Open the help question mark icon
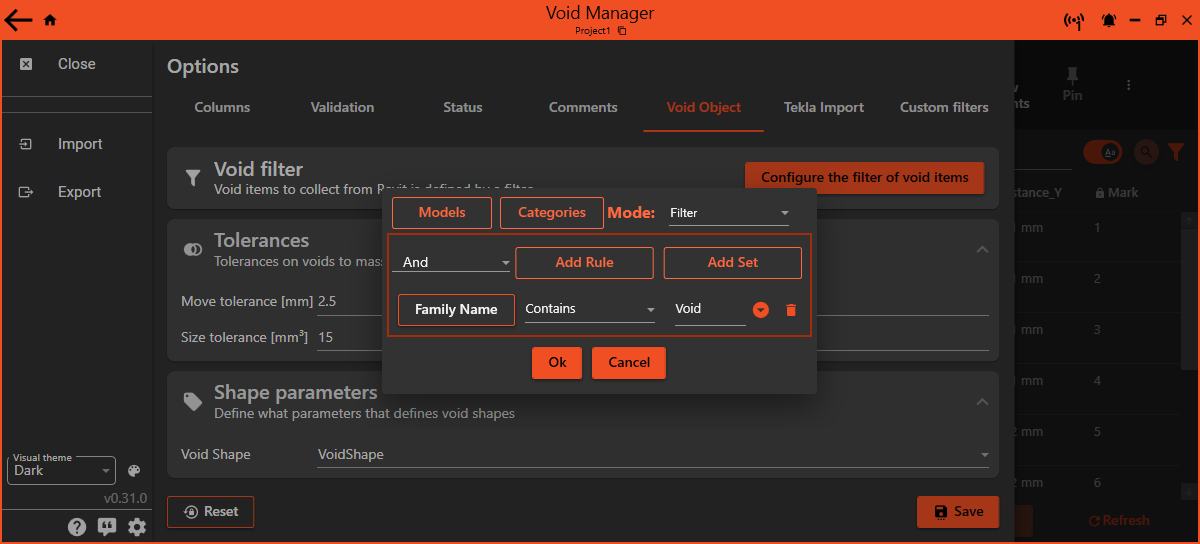This screenshot has height=544, width=1200. [x=77, y=527]
